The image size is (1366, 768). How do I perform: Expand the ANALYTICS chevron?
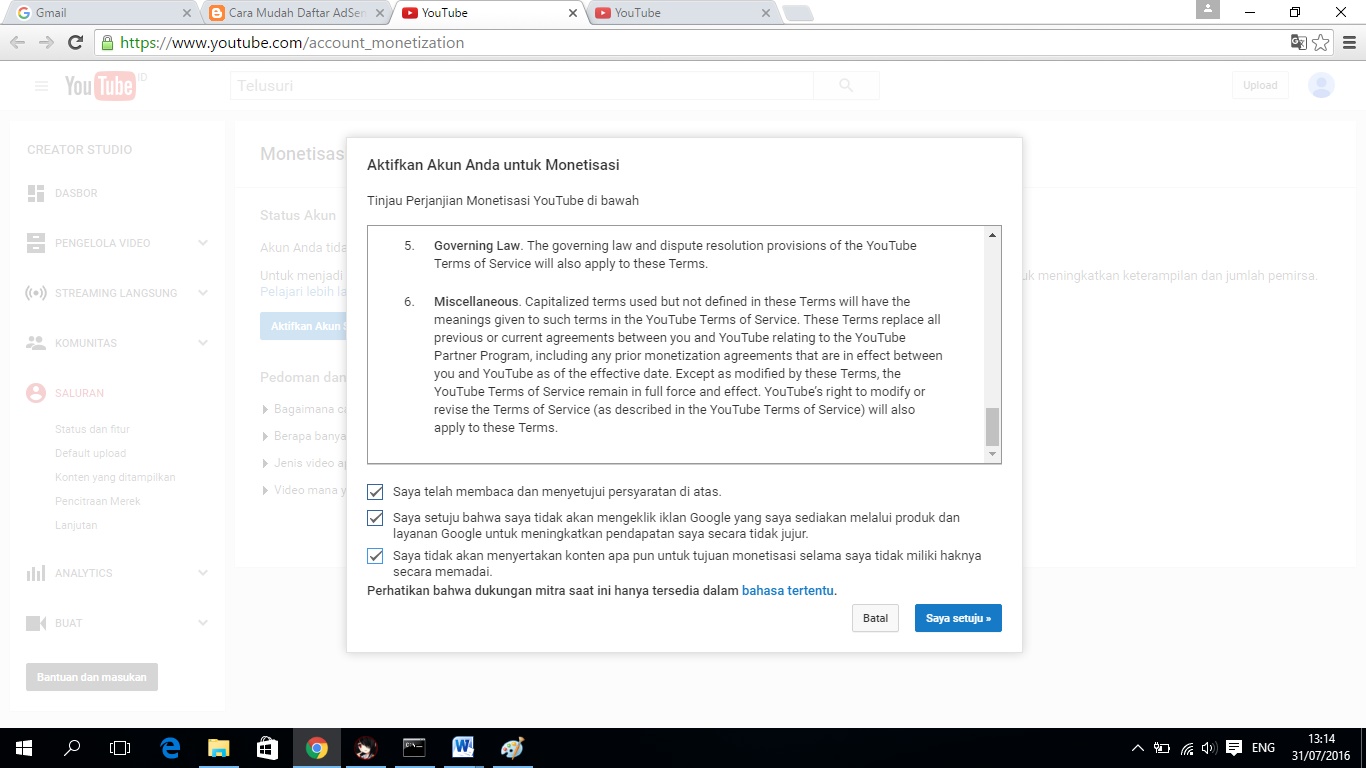tap(203, 573)
